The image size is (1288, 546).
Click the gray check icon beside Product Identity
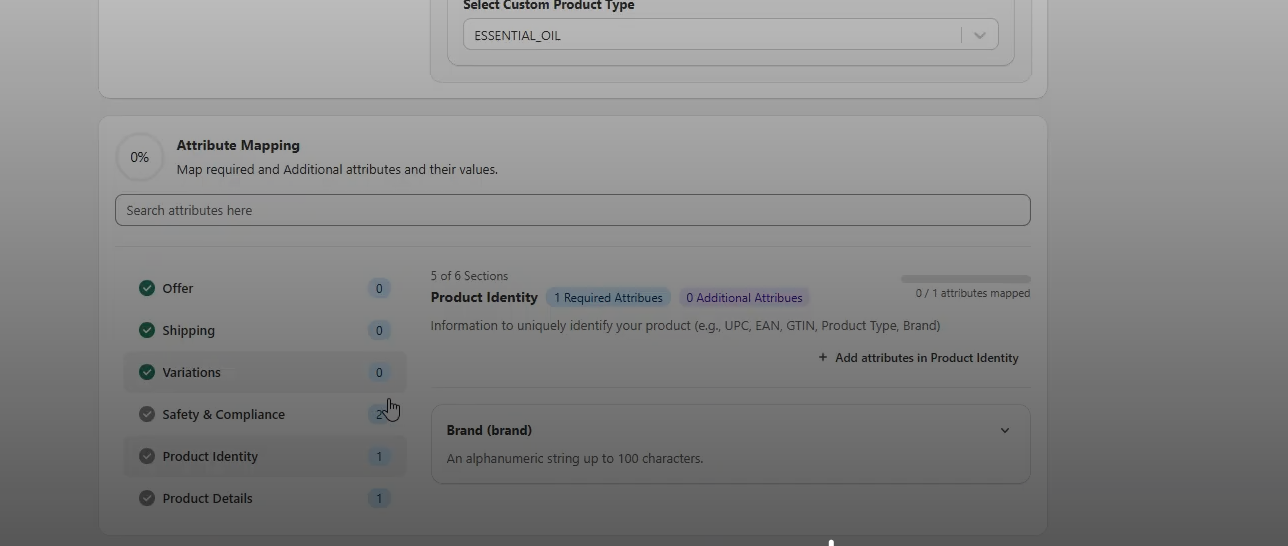(x=147, y=456)
